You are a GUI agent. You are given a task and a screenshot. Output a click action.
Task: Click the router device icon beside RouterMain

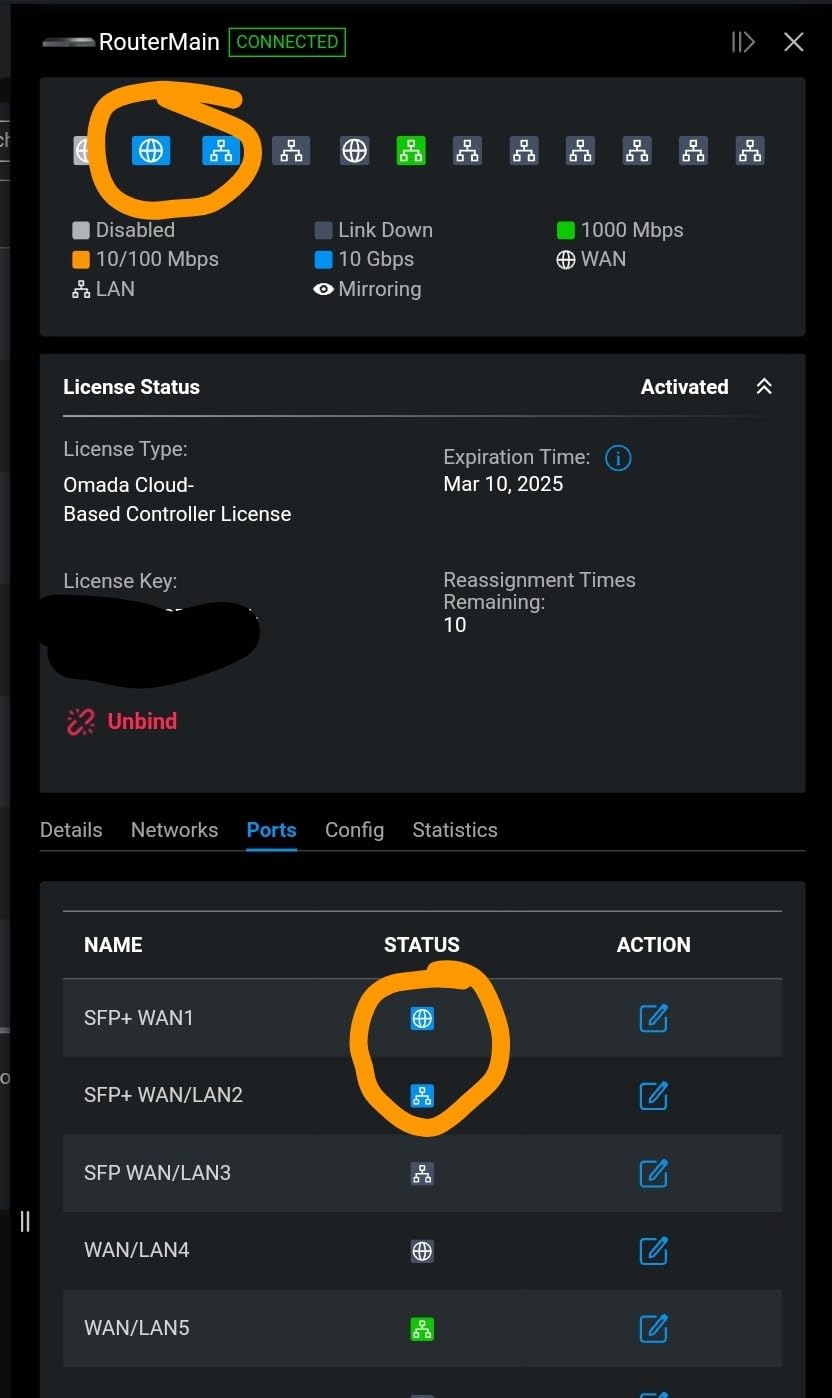(x=68, y=43)
